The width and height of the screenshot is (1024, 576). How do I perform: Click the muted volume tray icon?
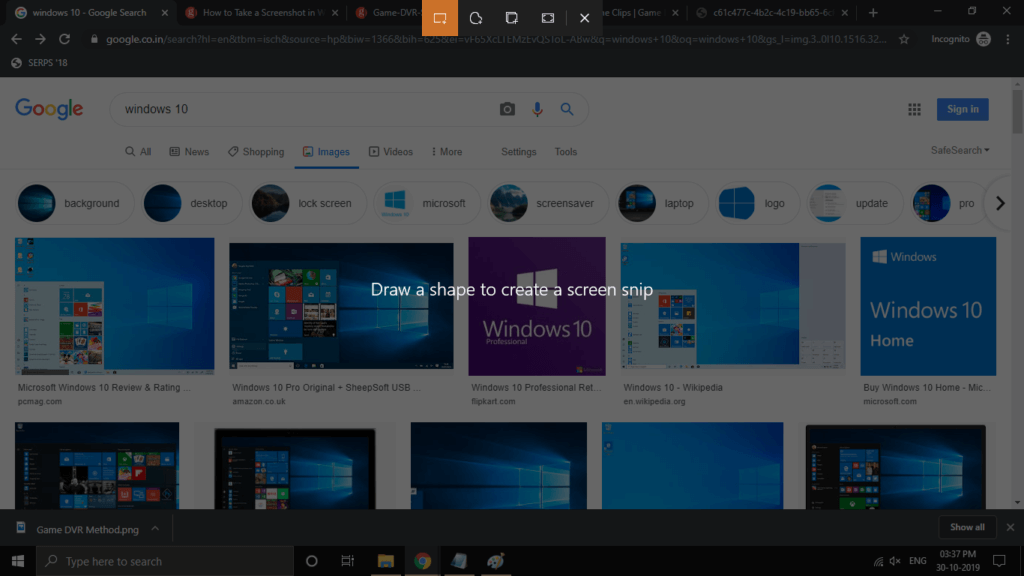895,561
